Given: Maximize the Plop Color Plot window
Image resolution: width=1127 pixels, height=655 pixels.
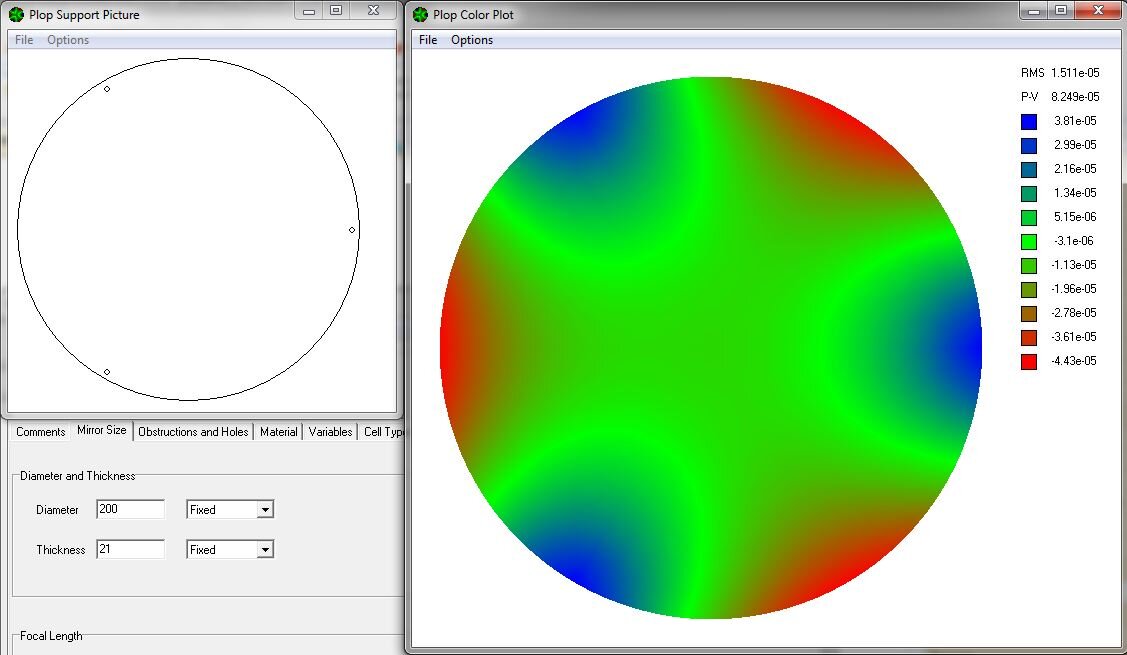Looking at the screenshot, I should (1061, 10).
